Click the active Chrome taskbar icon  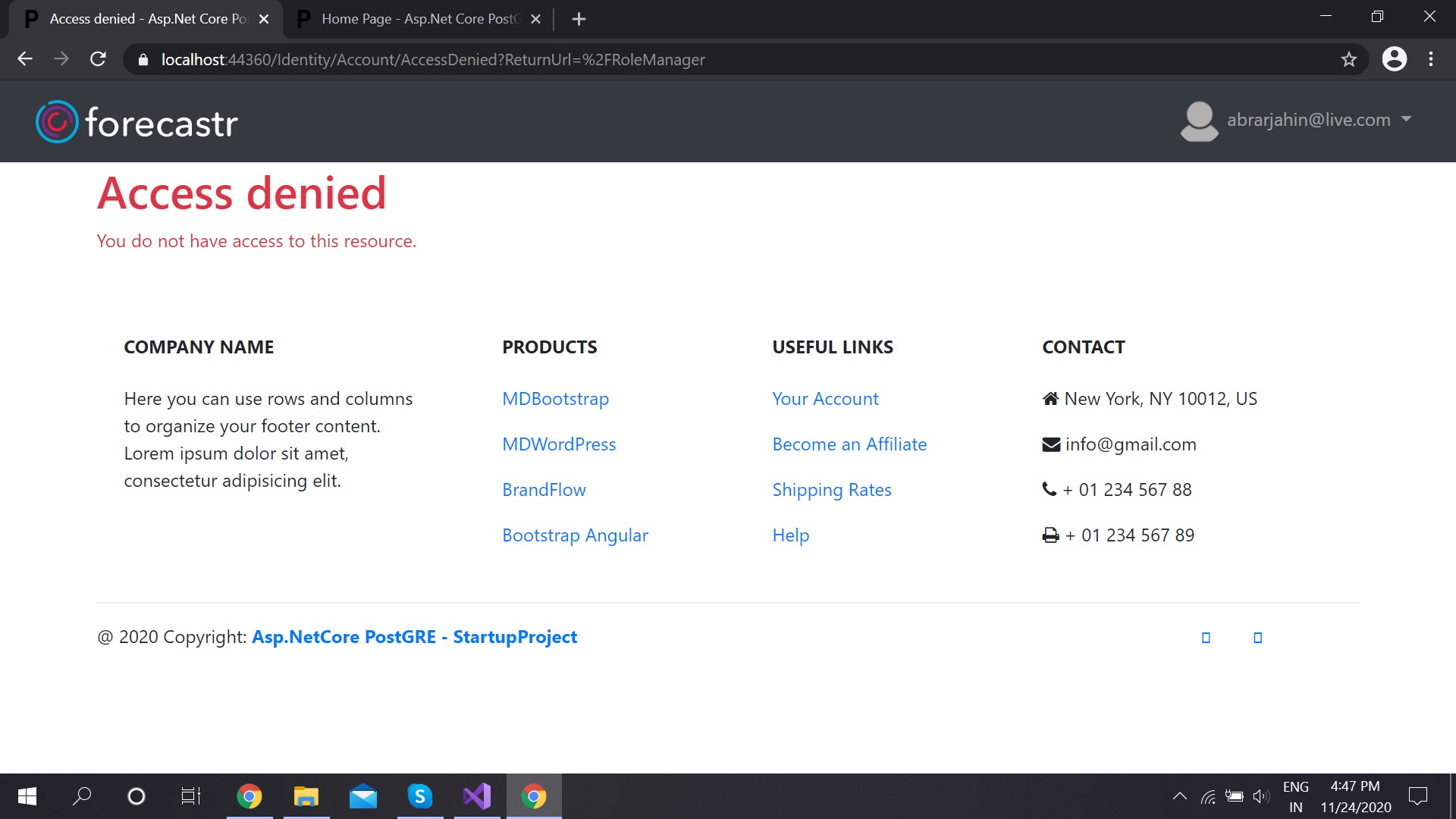coord(534,796)
